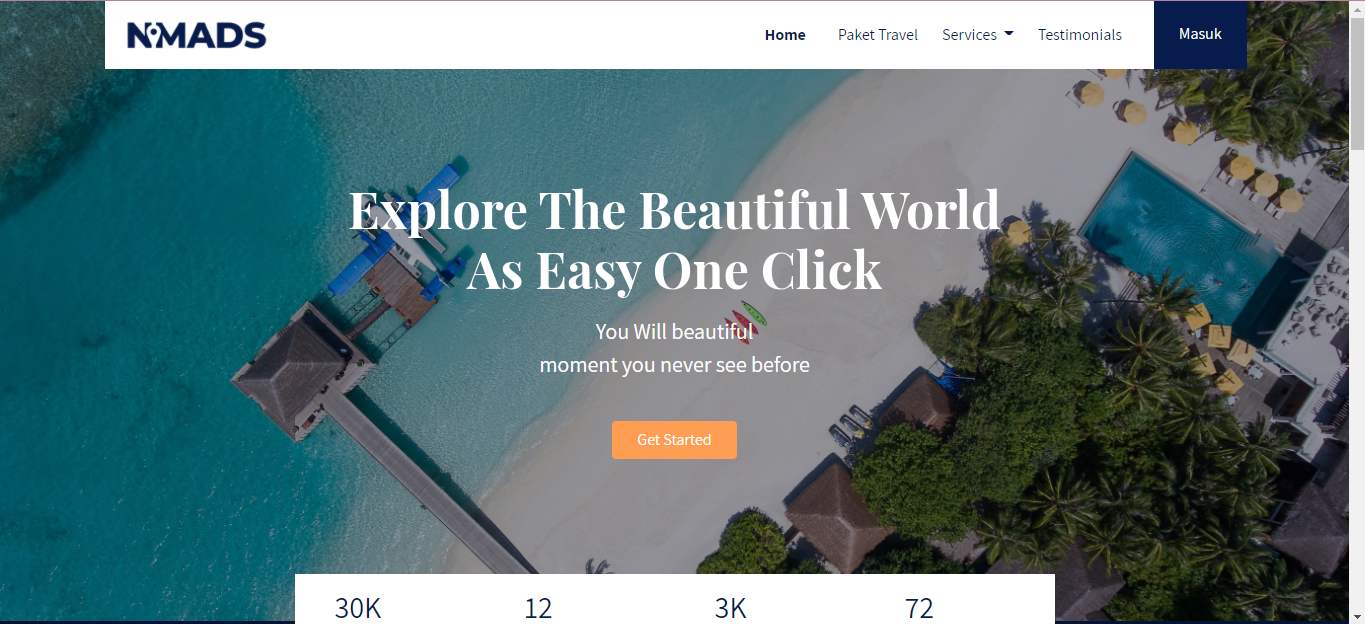Go to Paket Travel section

tap(878, 35)
